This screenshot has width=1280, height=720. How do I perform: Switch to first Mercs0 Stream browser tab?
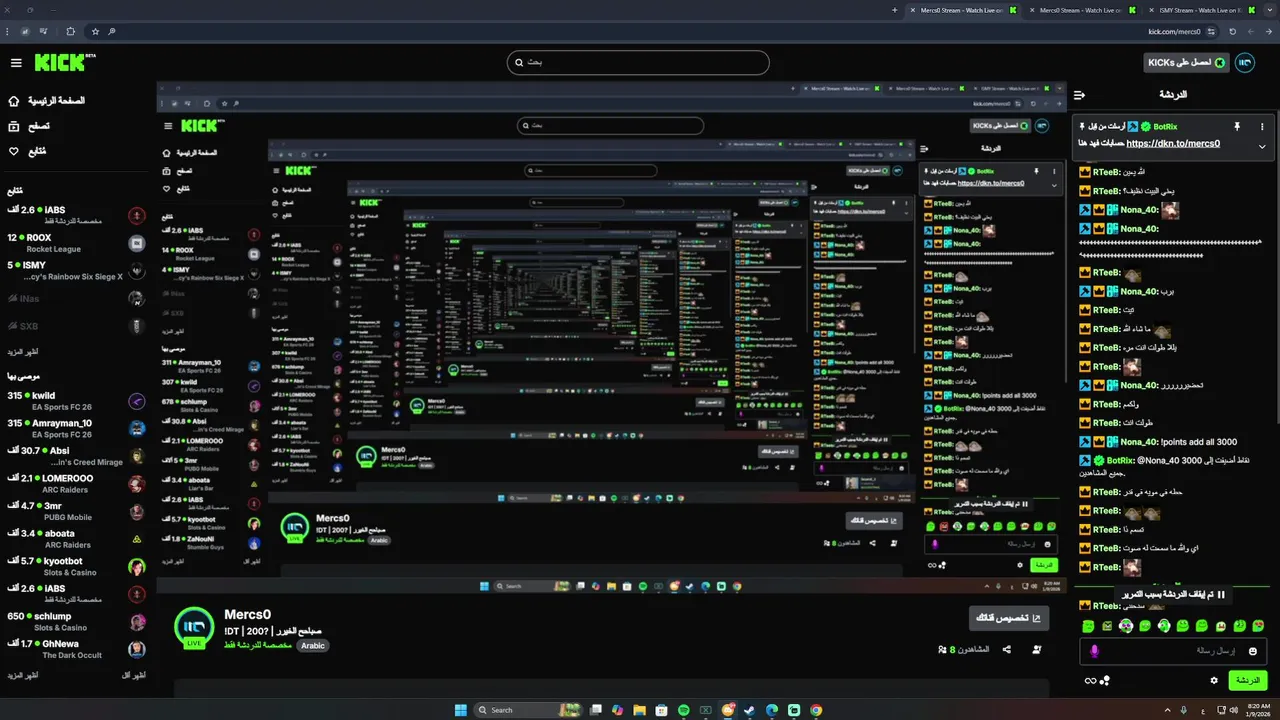[x=962, y=10]
